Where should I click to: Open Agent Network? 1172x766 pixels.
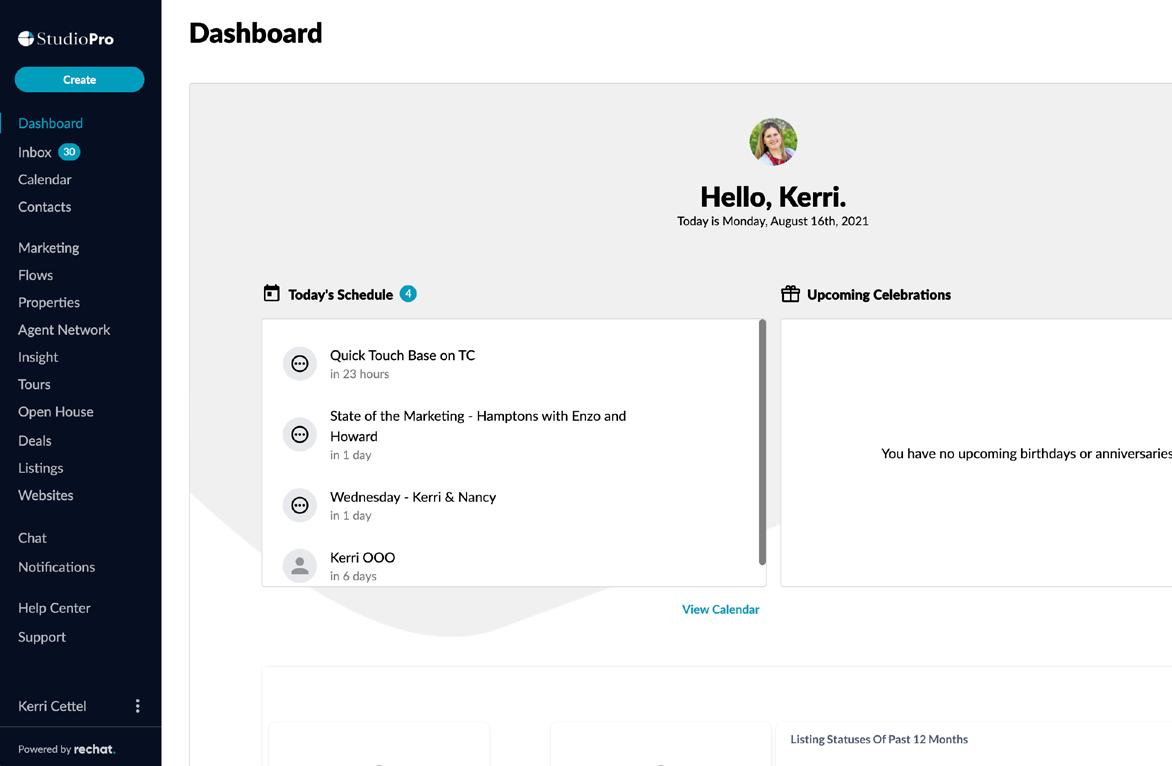point(64,330)
